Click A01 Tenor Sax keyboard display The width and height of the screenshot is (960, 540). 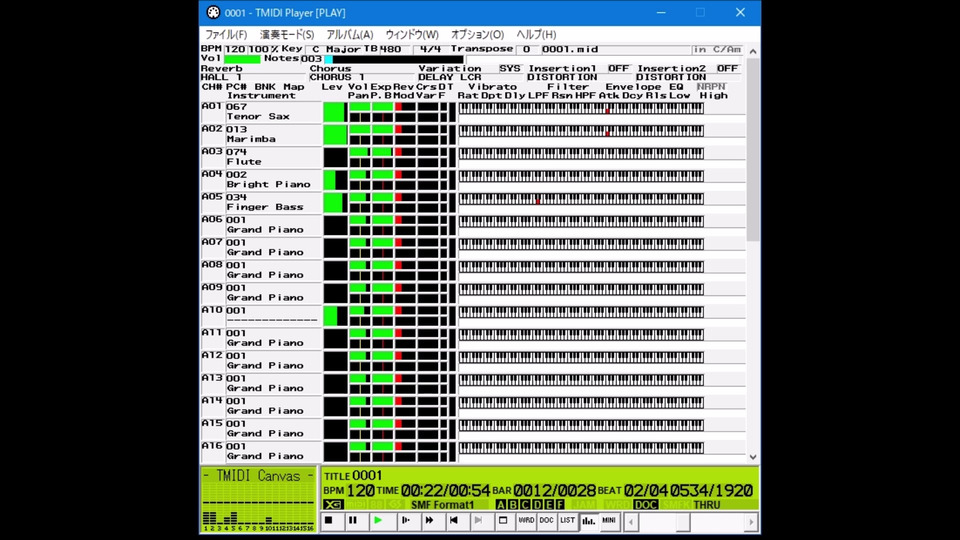[x=581, y=108]
